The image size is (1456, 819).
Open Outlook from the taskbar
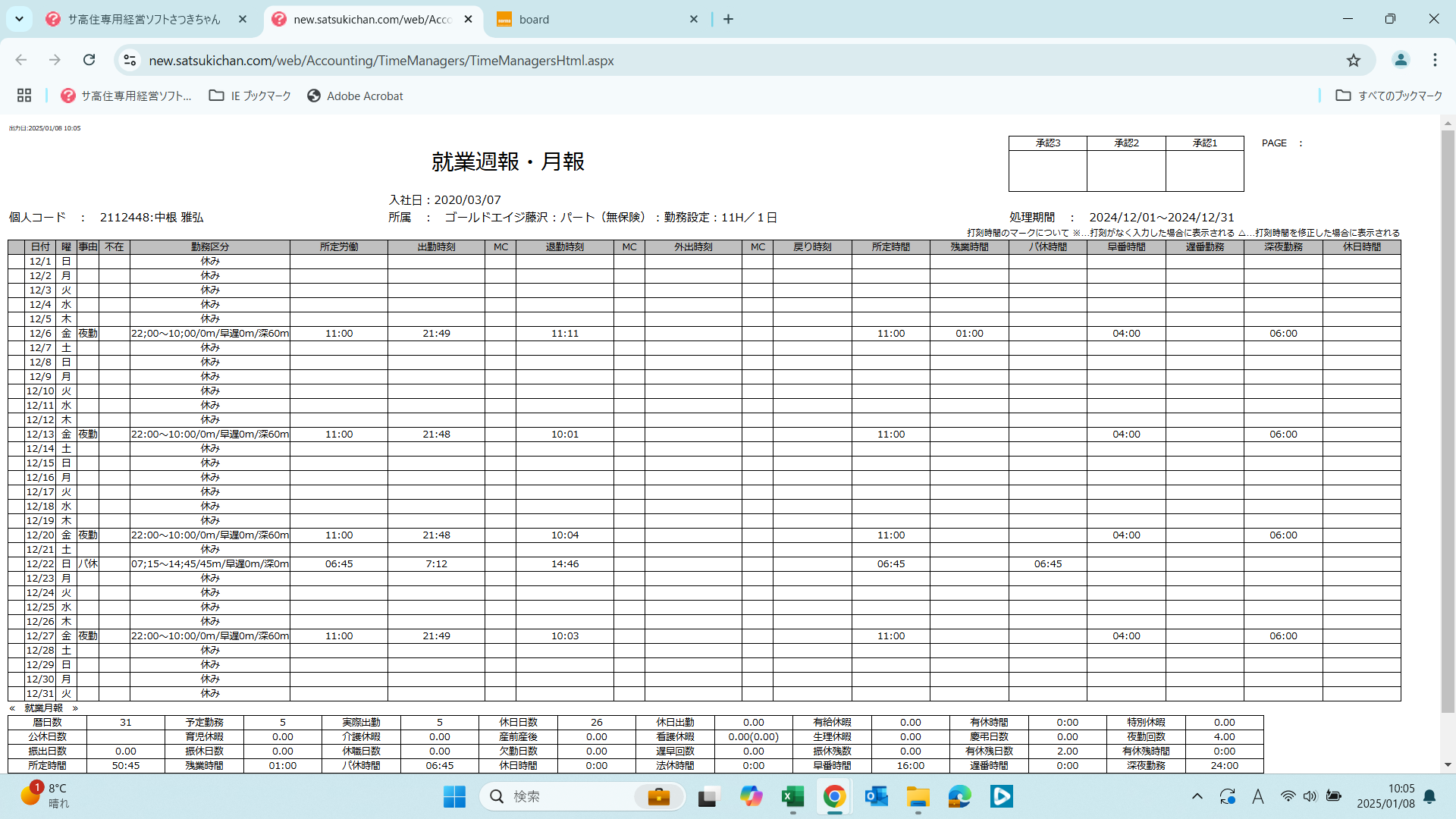click(x=876, y=796)
